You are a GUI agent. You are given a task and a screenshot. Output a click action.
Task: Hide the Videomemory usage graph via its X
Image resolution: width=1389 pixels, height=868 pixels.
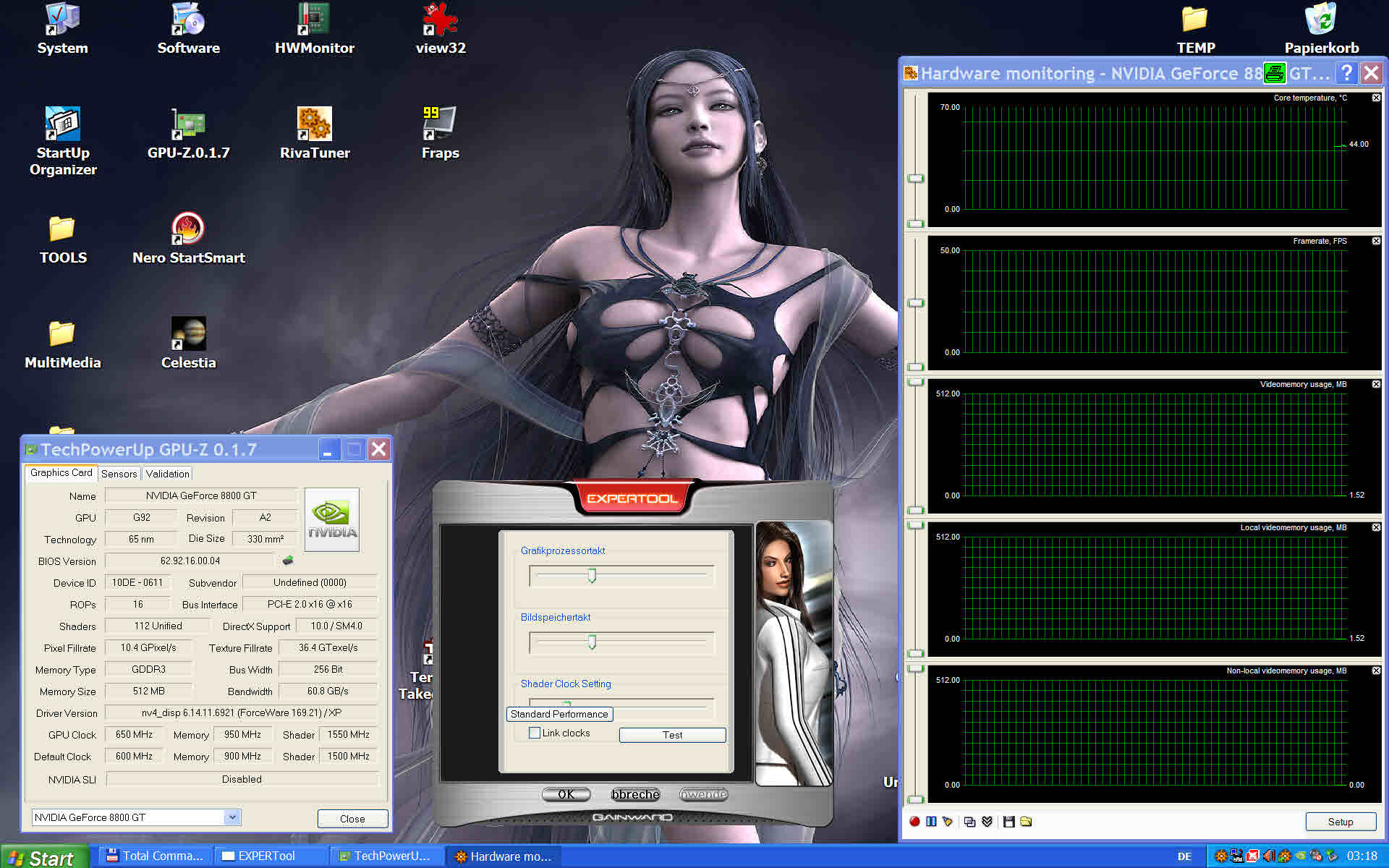(1376, 384)
